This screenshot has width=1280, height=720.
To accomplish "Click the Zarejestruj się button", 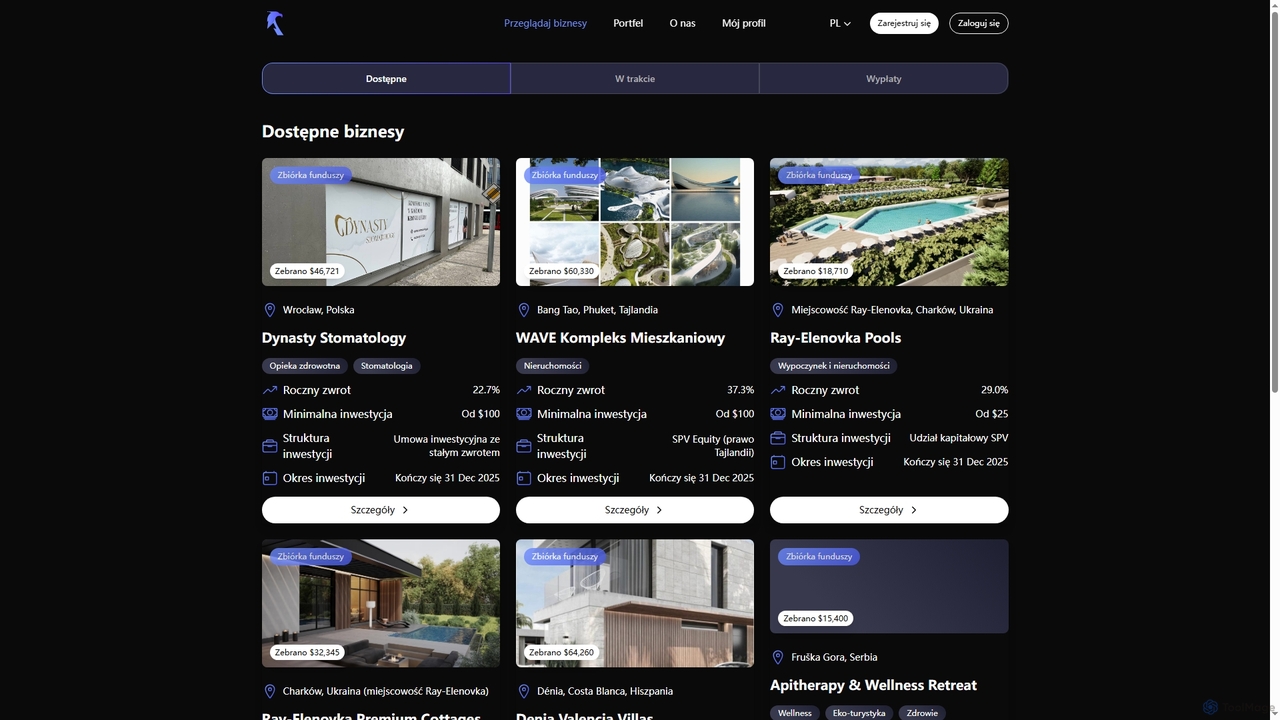I will click(904, 23).
